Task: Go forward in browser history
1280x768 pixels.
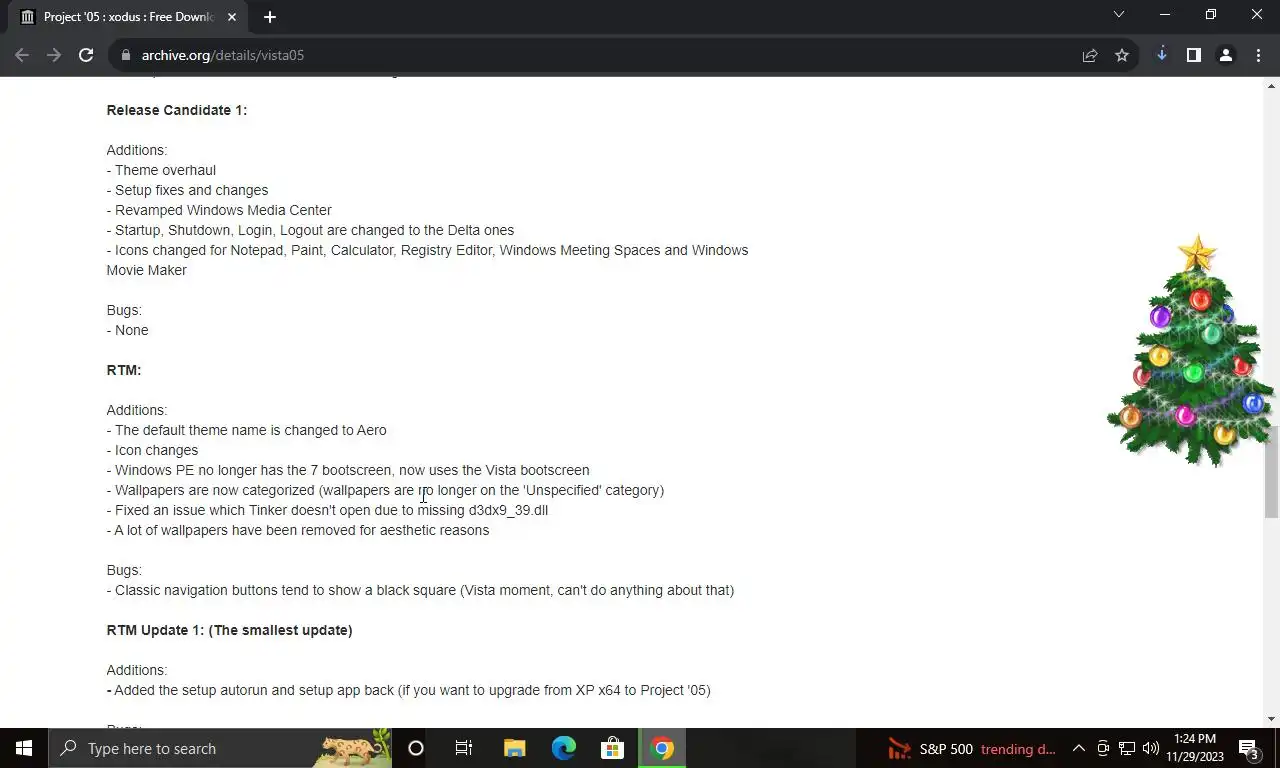Action: tap(54, 55)
